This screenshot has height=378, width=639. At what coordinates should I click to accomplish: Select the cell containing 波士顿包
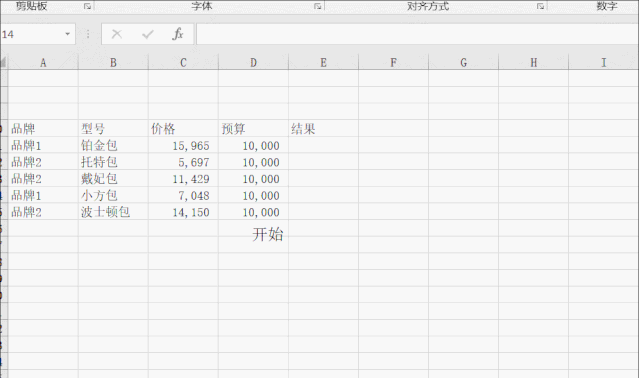coord(113,212)
